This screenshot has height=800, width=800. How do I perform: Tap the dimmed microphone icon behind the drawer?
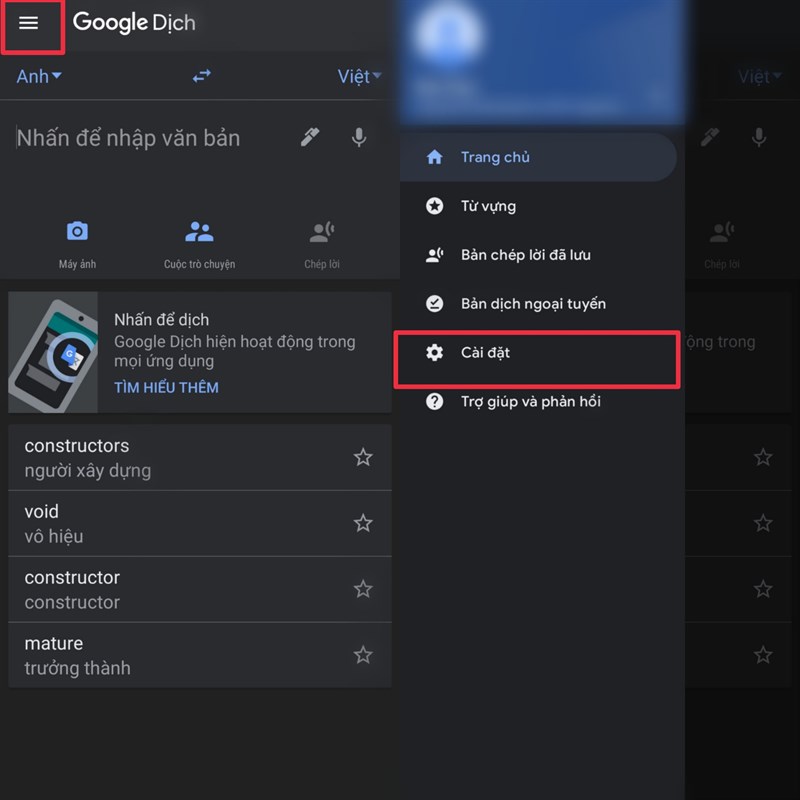[x=759, y=137]
